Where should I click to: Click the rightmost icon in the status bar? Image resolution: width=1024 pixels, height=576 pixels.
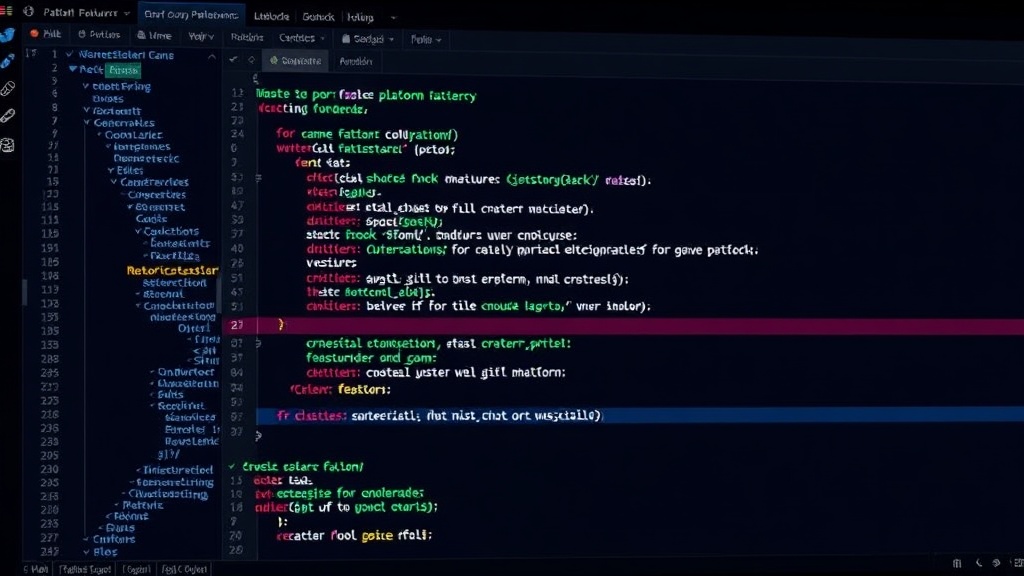pos(1018,563)
